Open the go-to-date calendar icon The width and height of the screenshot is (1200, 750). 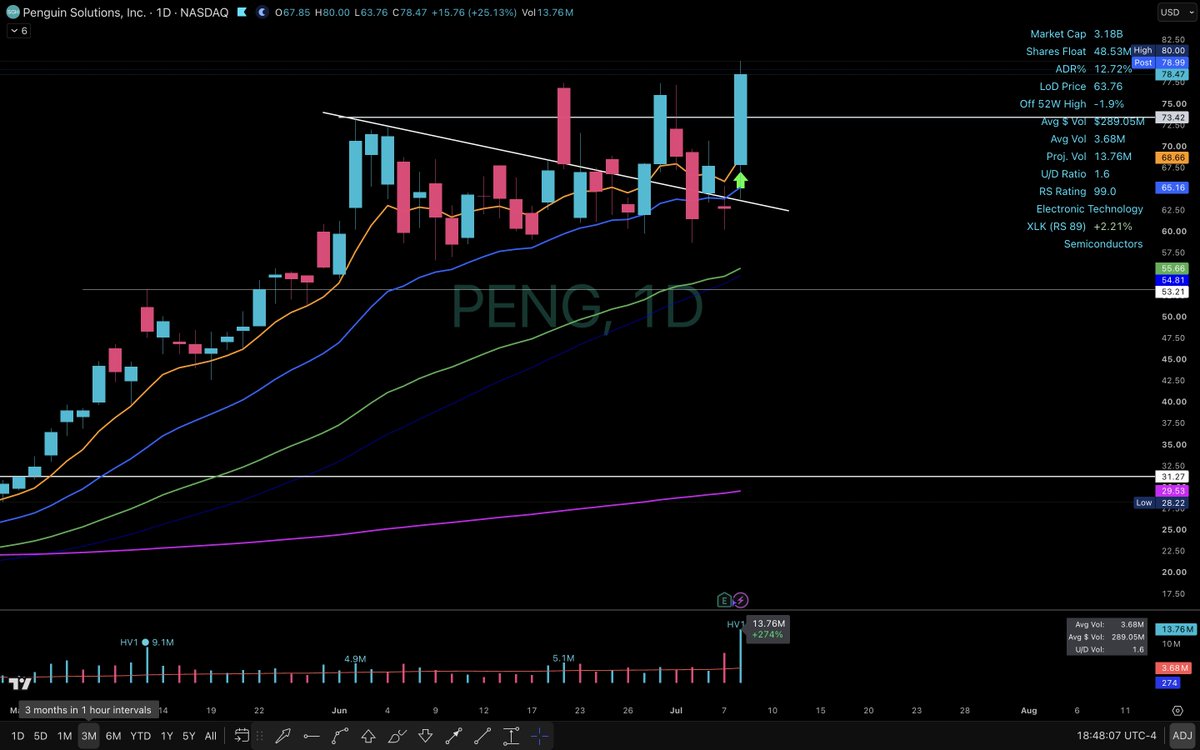point(241,736)
